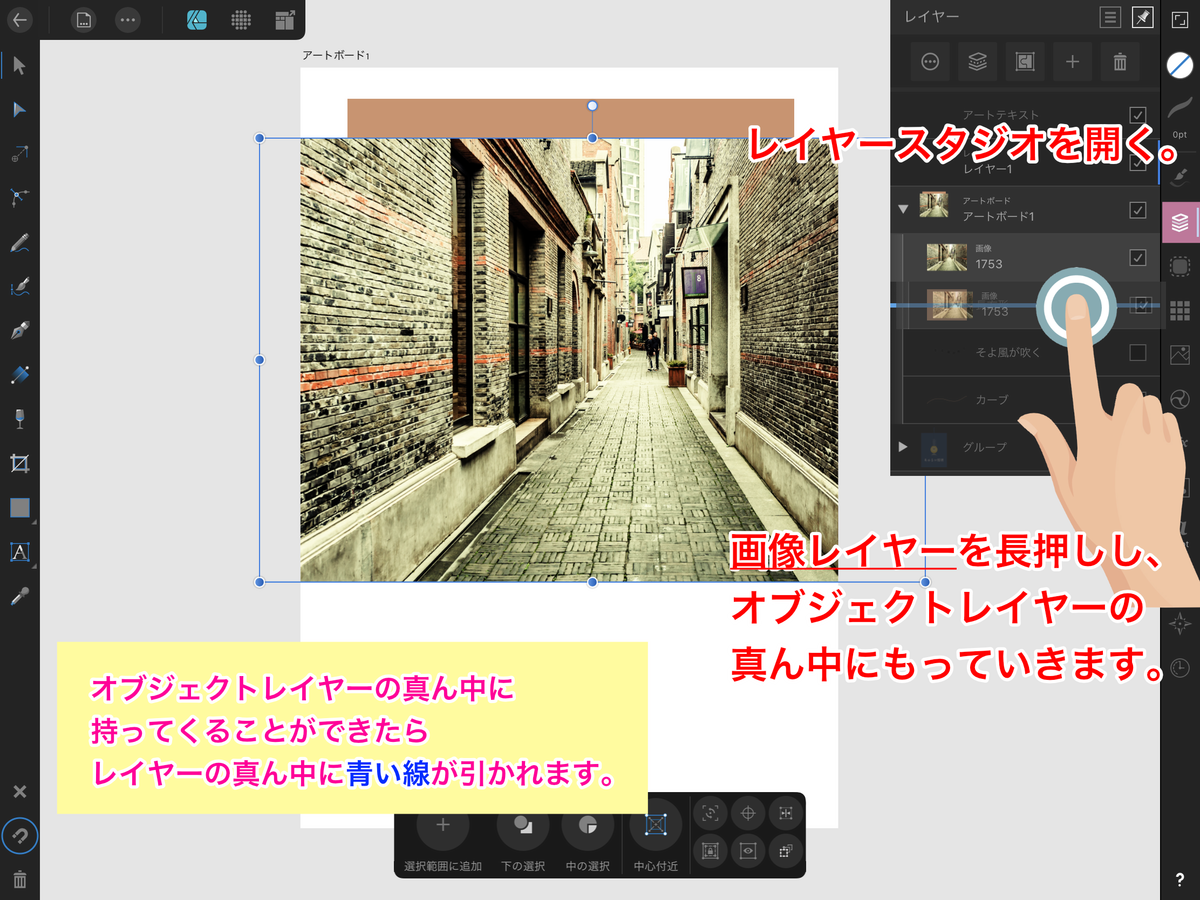The height and width of the screenshot is (900, 1200).
Task: Select the Node tool
Action: [18, 110]
